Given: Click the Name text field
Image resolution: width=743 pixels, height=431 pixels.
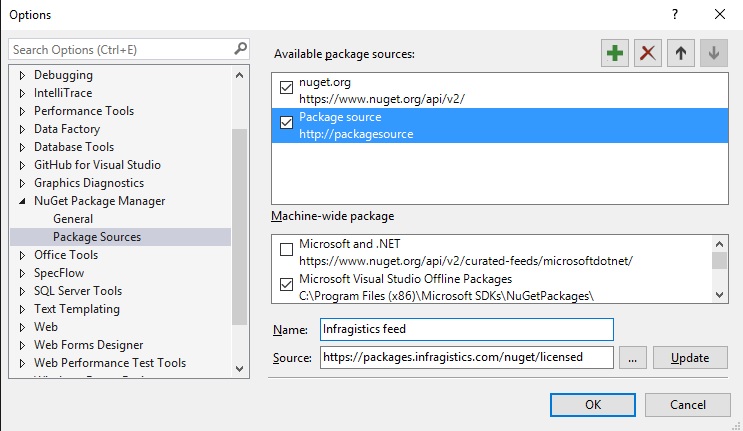Looking at the screenshot, I should coord(466,329).
